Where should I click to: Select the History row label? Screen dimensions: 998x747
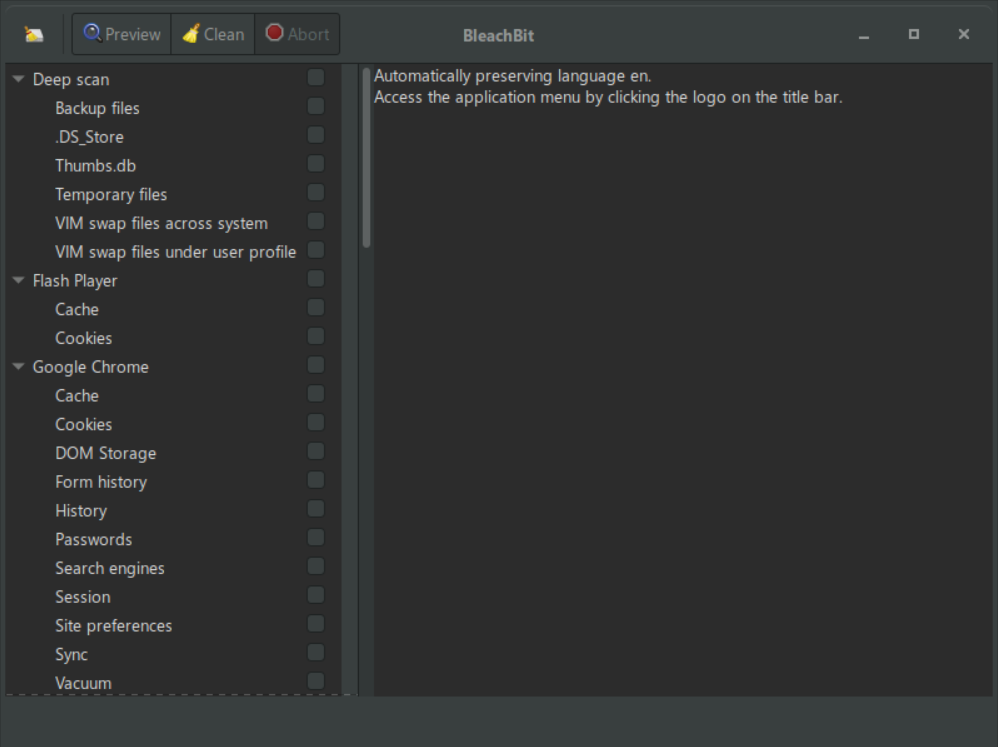click(81, 511)
